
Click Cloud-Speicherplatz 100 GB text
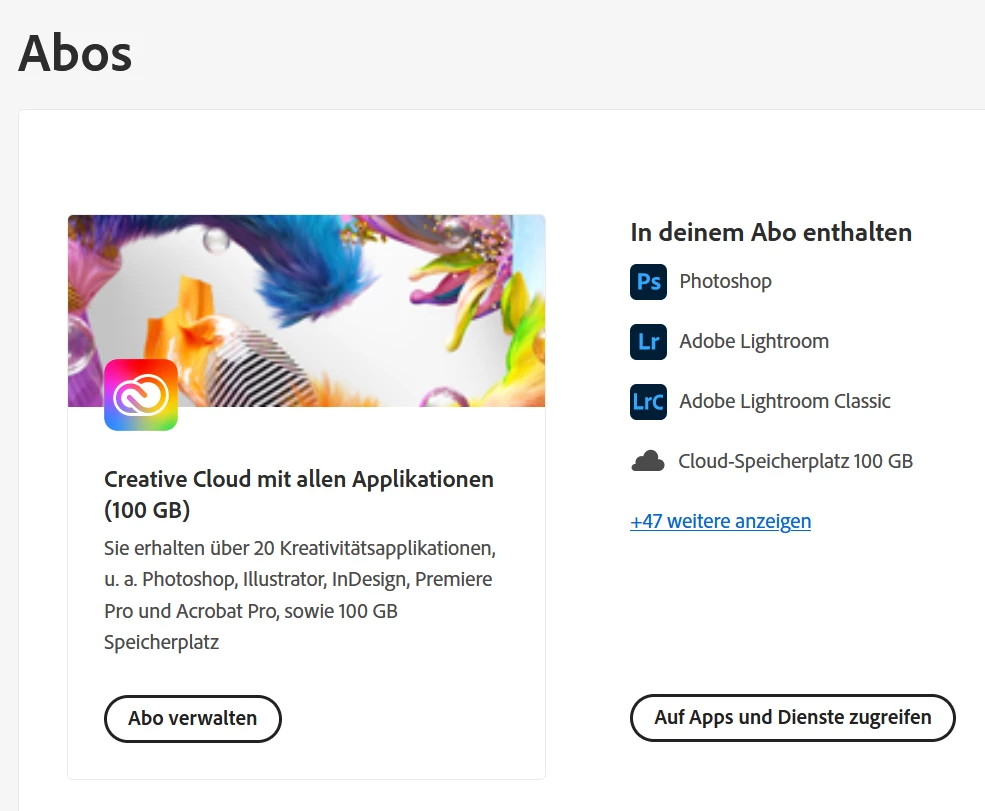point(795,461)
